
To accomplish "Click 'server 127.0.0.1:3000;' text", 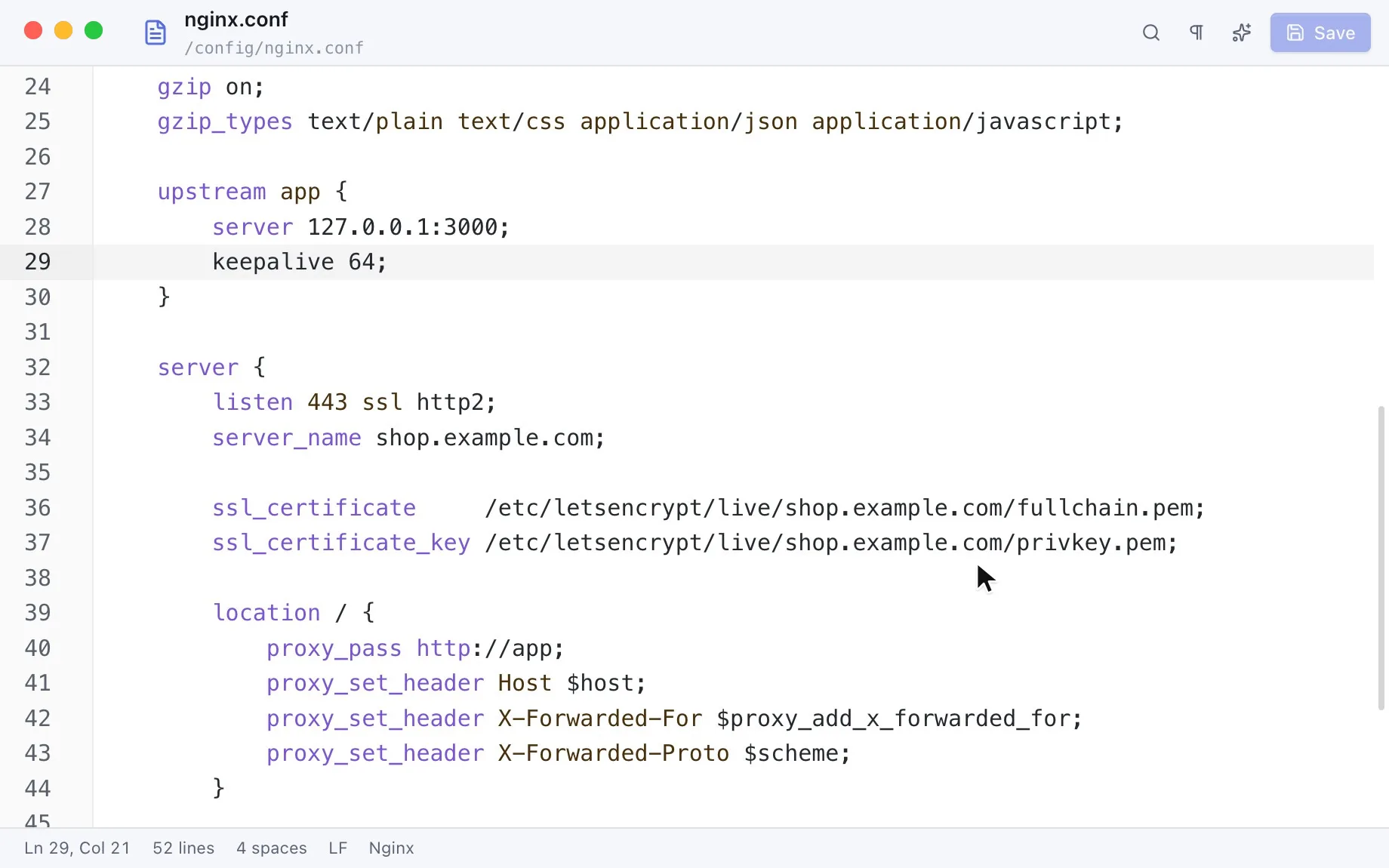I will (x=362, y=227).
